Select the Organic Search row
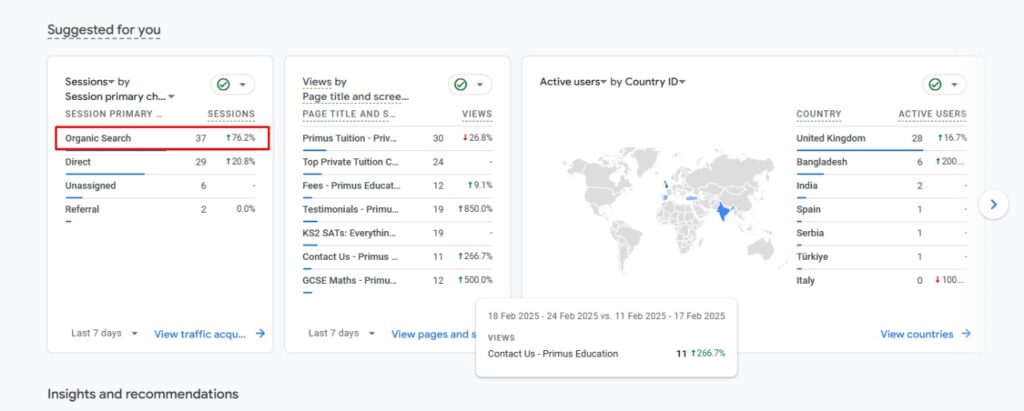The image size is (1024, 411). pyautogui.click(x=162, y=139)
